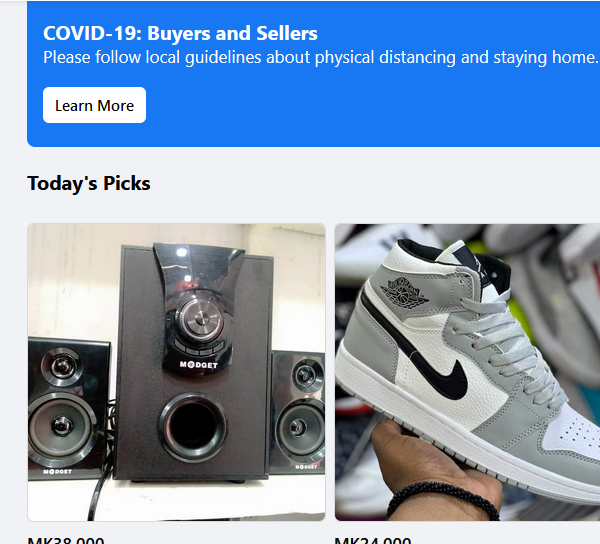Click the round bass port on the subwoofer
The width and height of the screenshot is (600, 544).
(193, 428)
